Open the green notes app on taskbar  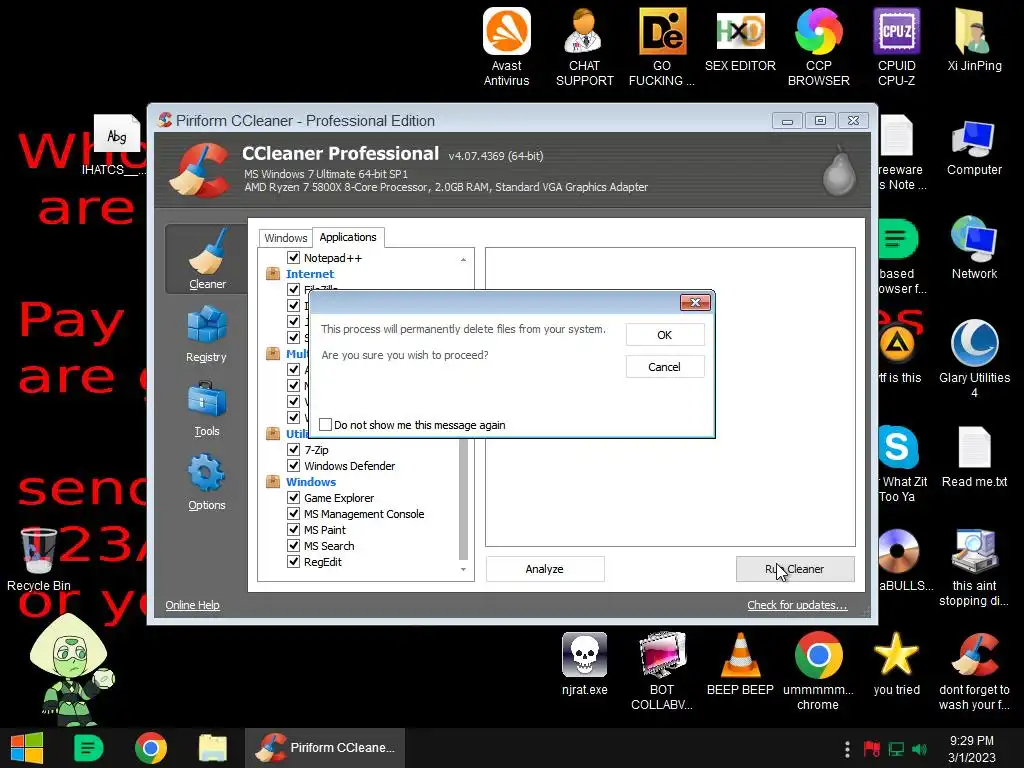89,748
